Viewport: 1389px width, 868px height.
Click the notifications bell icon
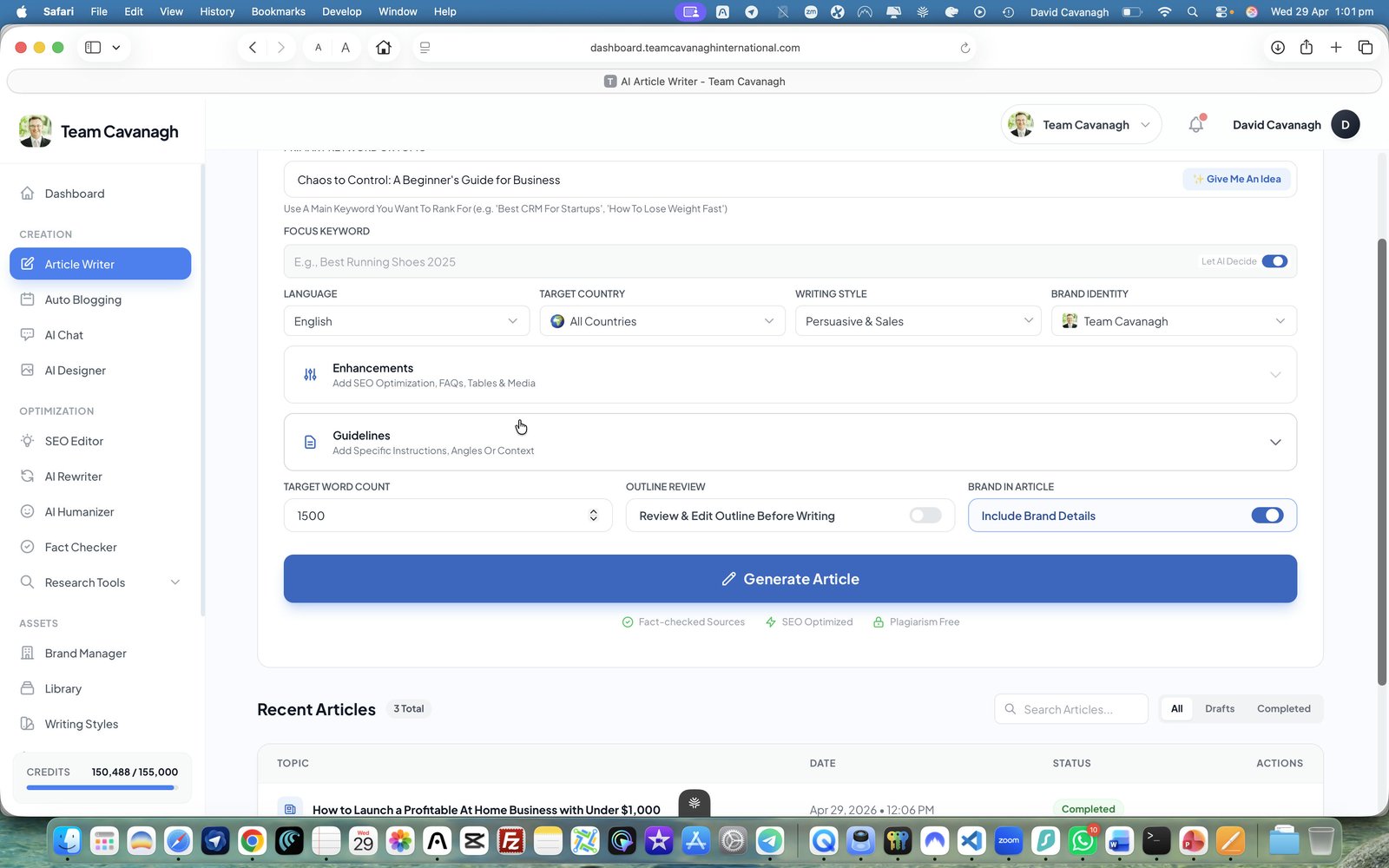tap(1196, 125)
